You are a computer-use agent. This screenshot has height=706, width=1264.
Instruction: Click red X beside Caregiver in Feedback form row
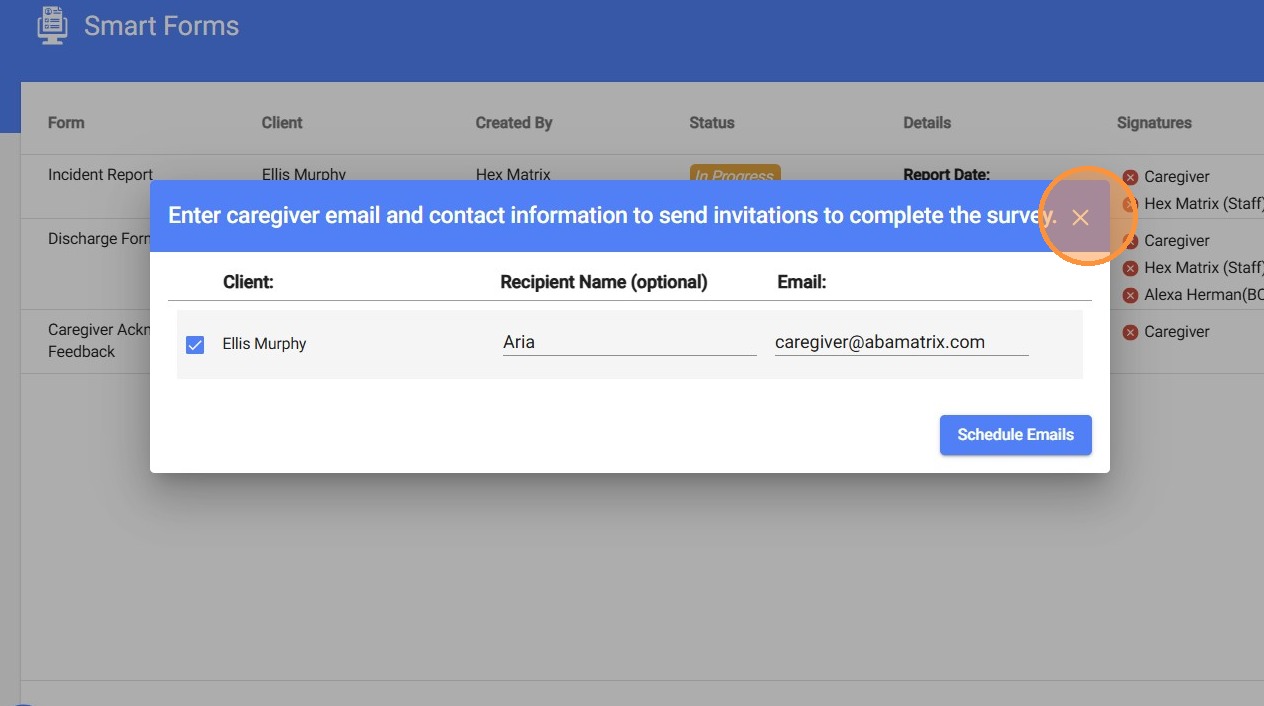click(1130, 332)
